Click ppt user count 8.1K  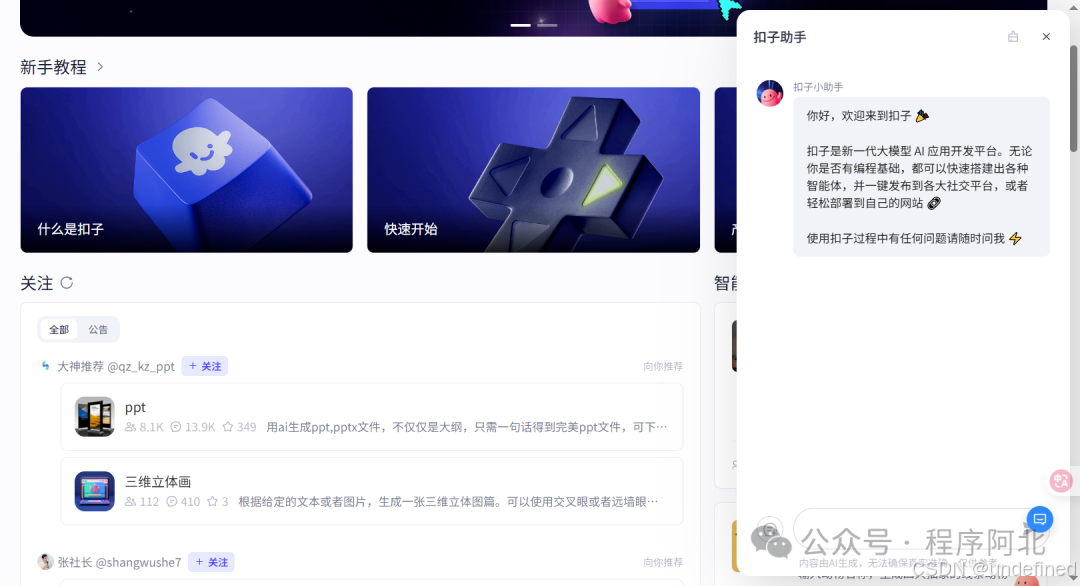click(x=144, y=427)
